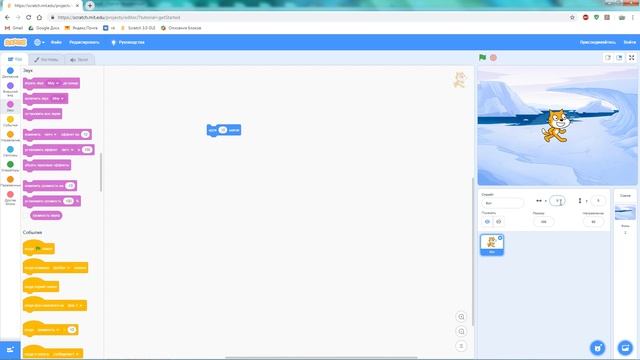
Task: Click the move steps block in the workspace
Action: coord(224,130)
